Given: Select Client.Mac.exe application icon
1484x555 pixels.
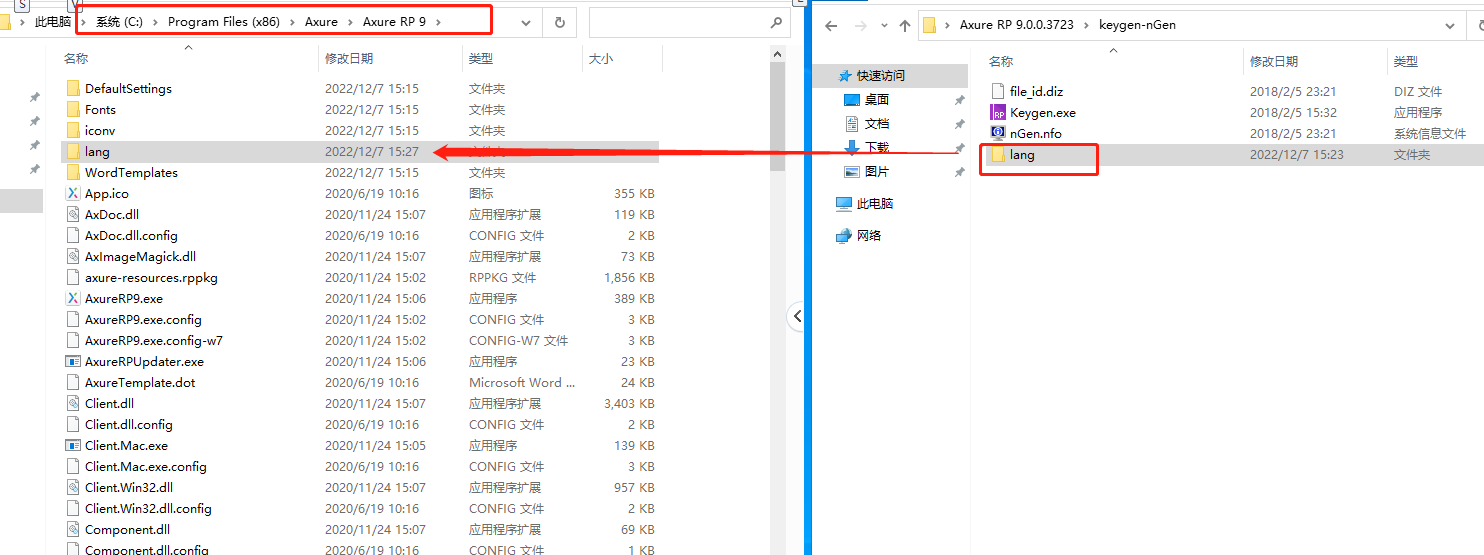Looking at the screenshot, I should coord(73,445).
